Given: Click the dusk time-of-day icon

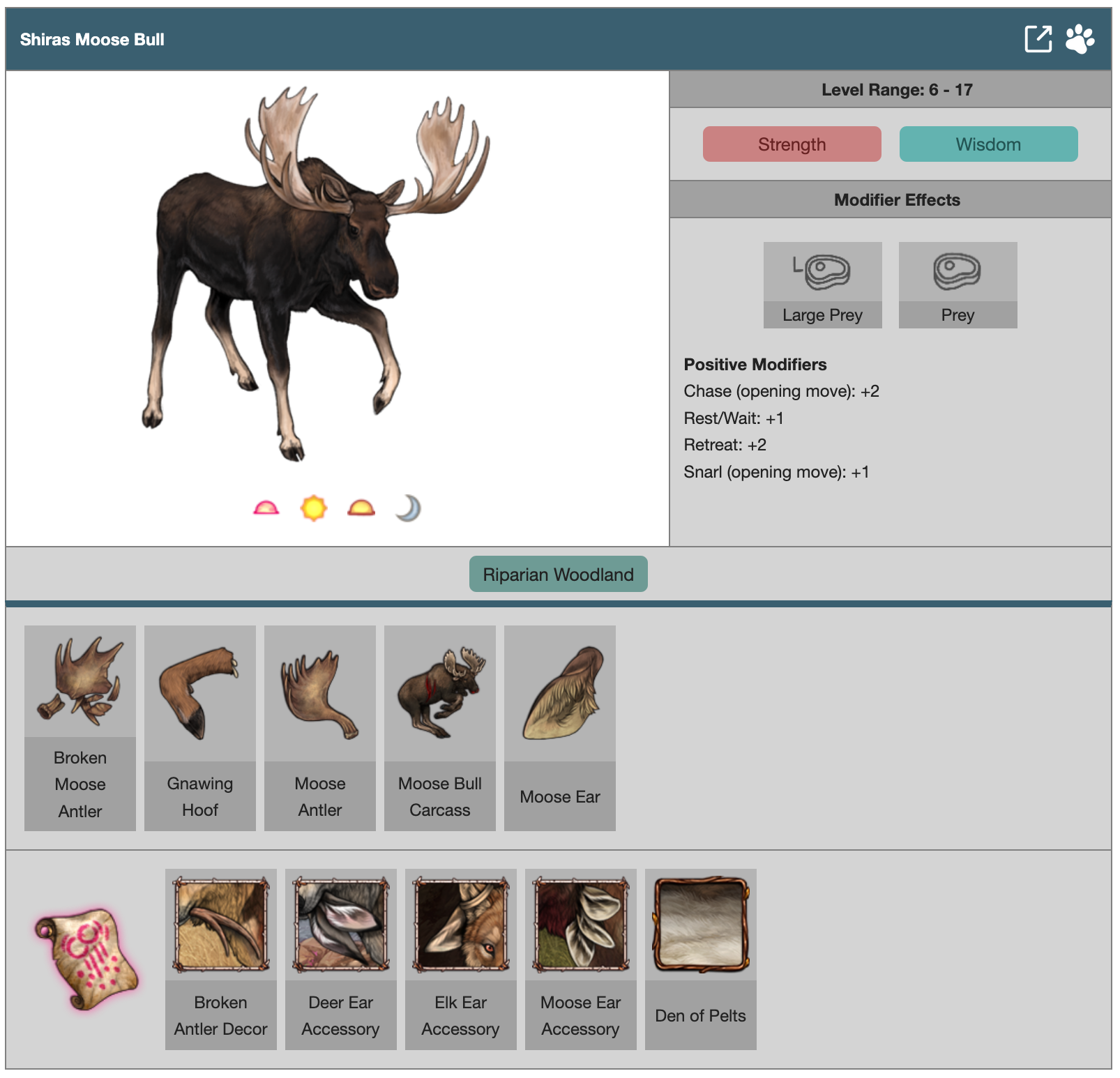Looking at the screenshot, I should pos(361,508).
